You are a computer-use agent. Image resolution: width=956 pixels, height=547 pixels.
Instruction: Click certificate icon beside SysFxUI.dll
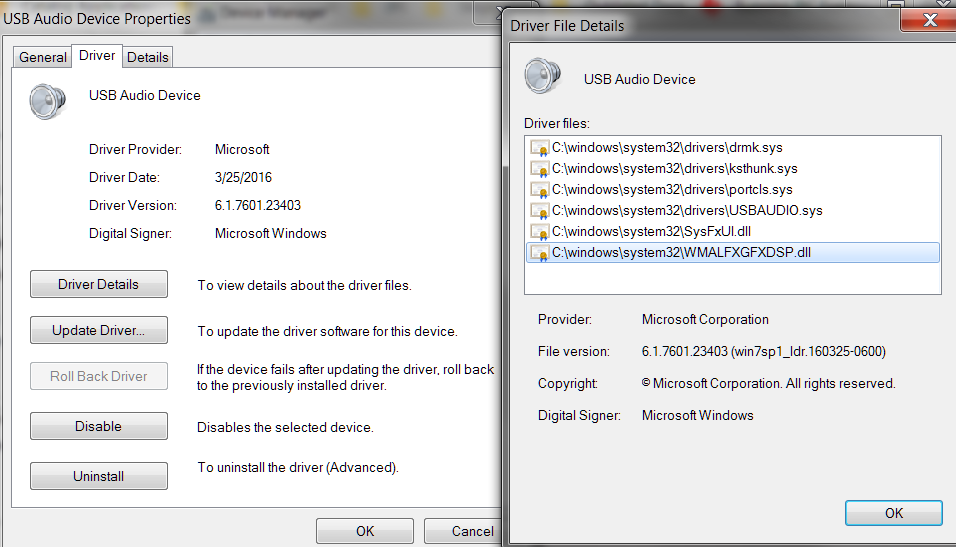click(540, 232)
